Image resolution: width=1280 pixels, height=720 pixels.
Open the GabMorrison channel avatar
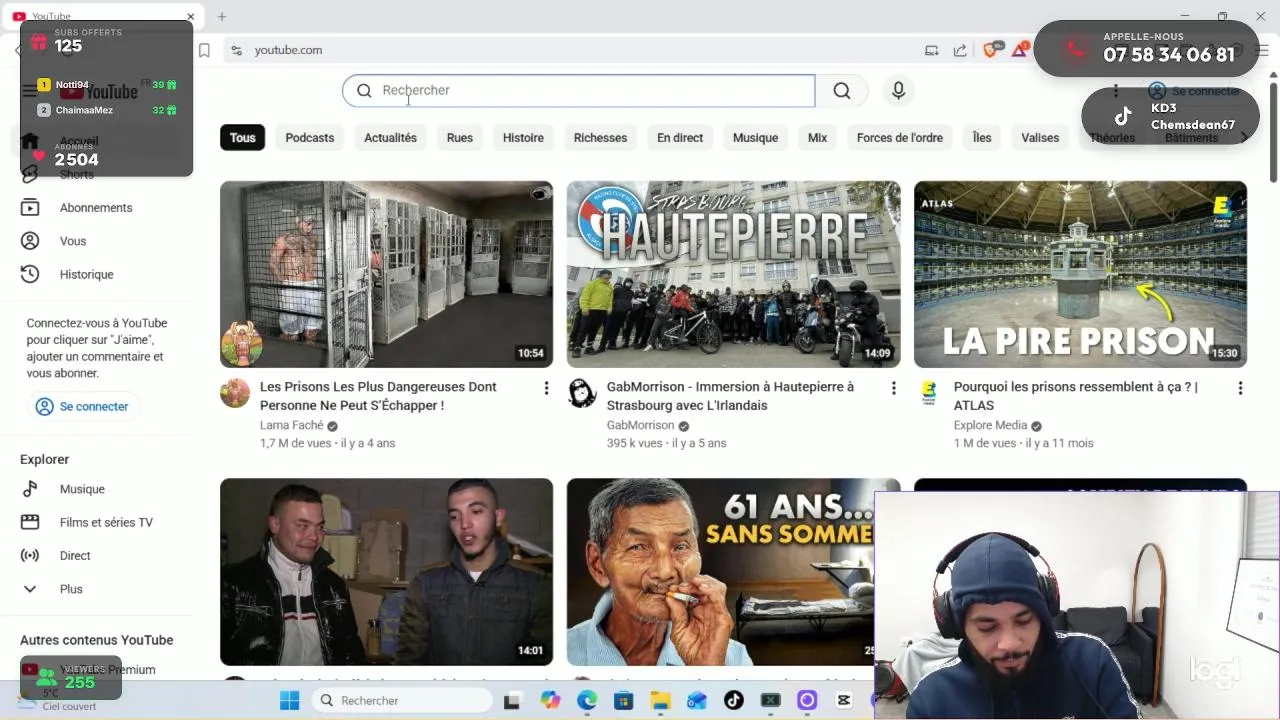click(x=582, y=393)
